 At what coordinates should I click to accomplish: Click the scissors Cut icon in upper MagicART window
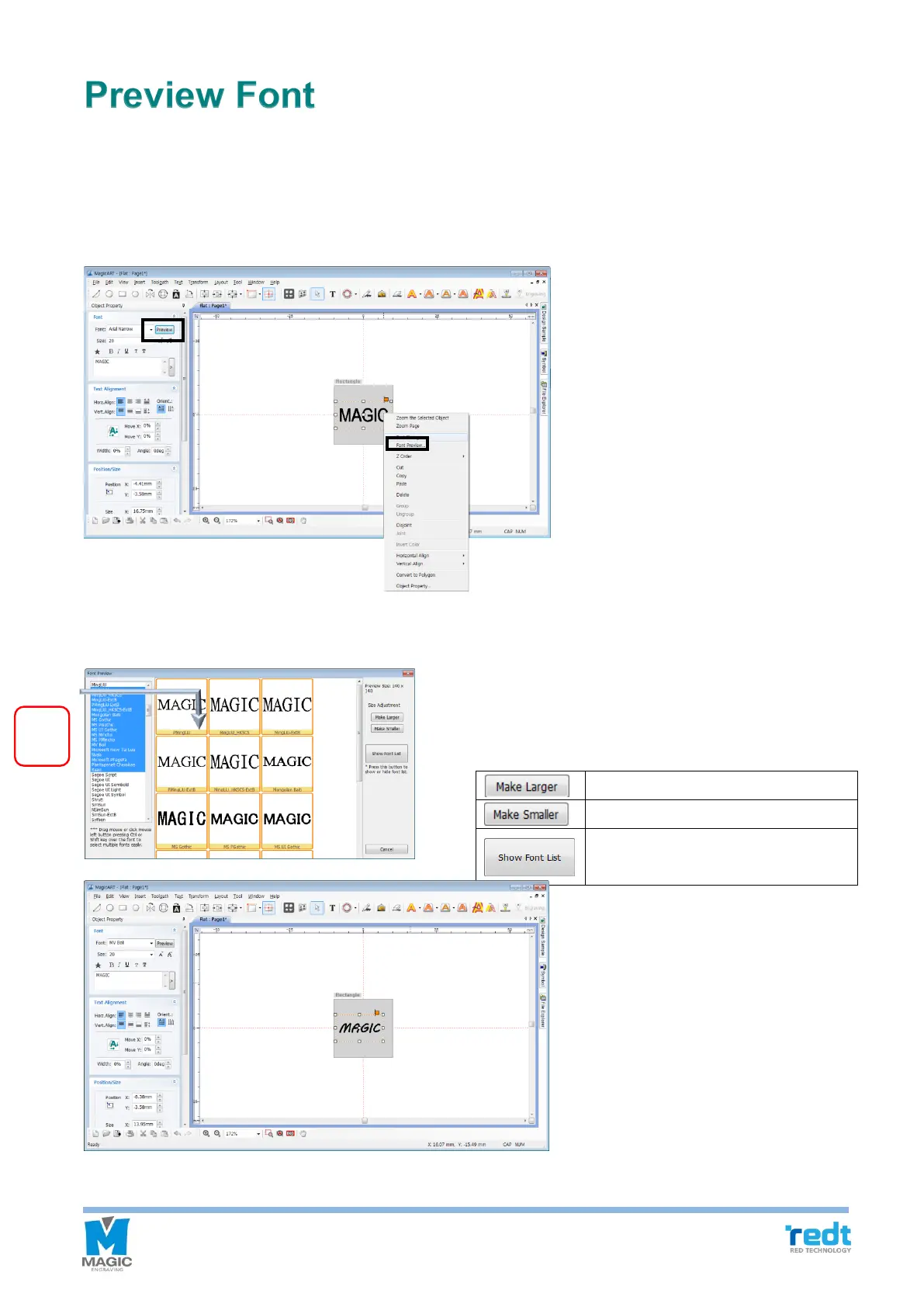(143, 521)
